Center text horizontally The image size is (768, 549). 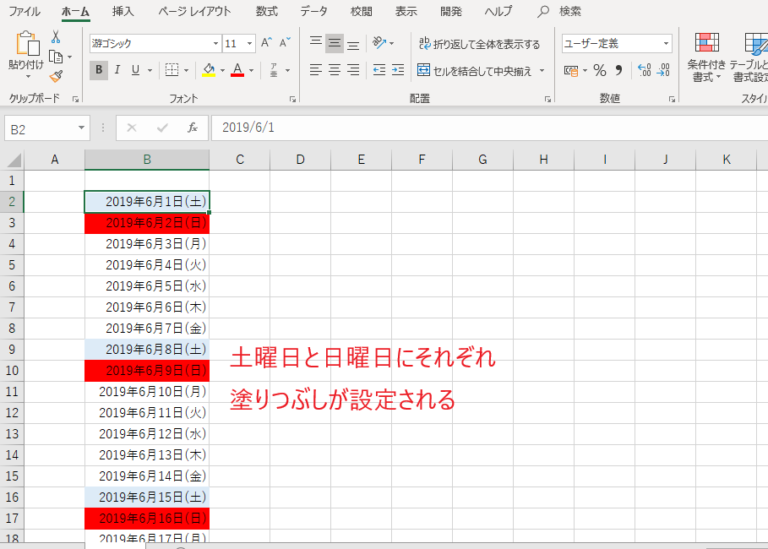click(x=335, y=70)
